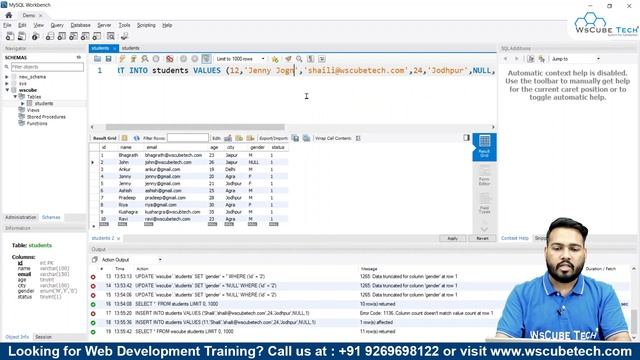640x360 pixels.
Task: Click the Filter objects search field
Action: 47,67
